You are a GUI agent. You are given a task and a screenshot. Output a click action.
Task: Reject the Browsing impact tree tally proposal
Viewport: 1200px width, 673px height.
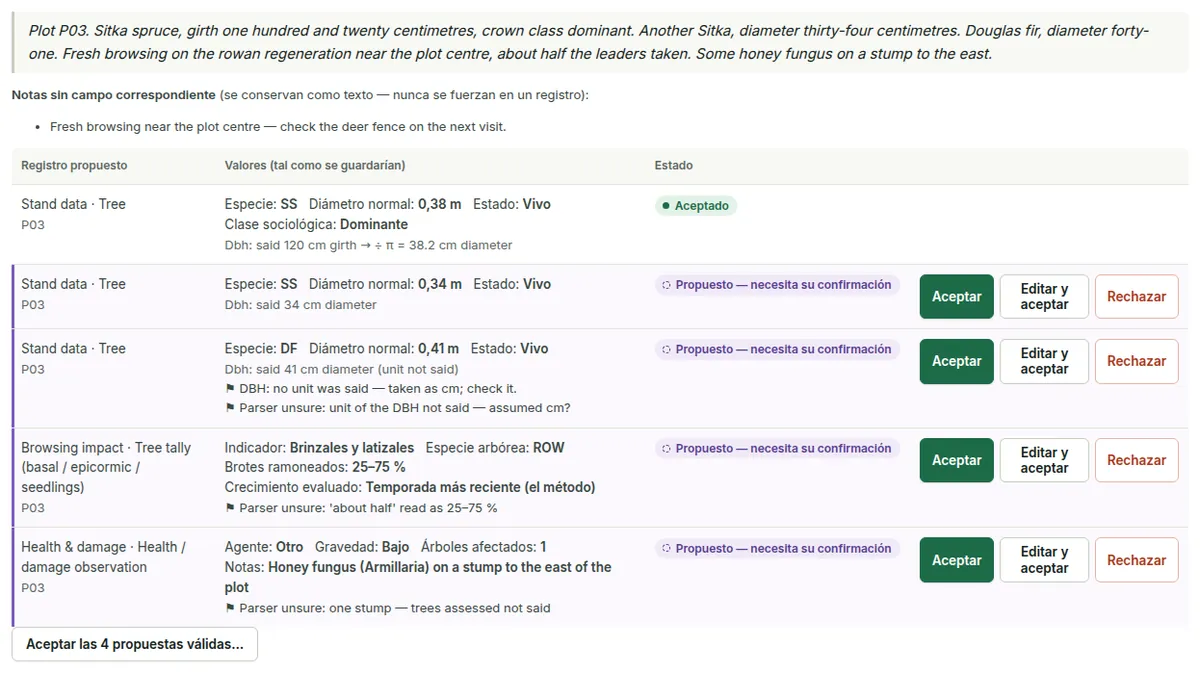pyautogui.click(x=1137, y=460)
